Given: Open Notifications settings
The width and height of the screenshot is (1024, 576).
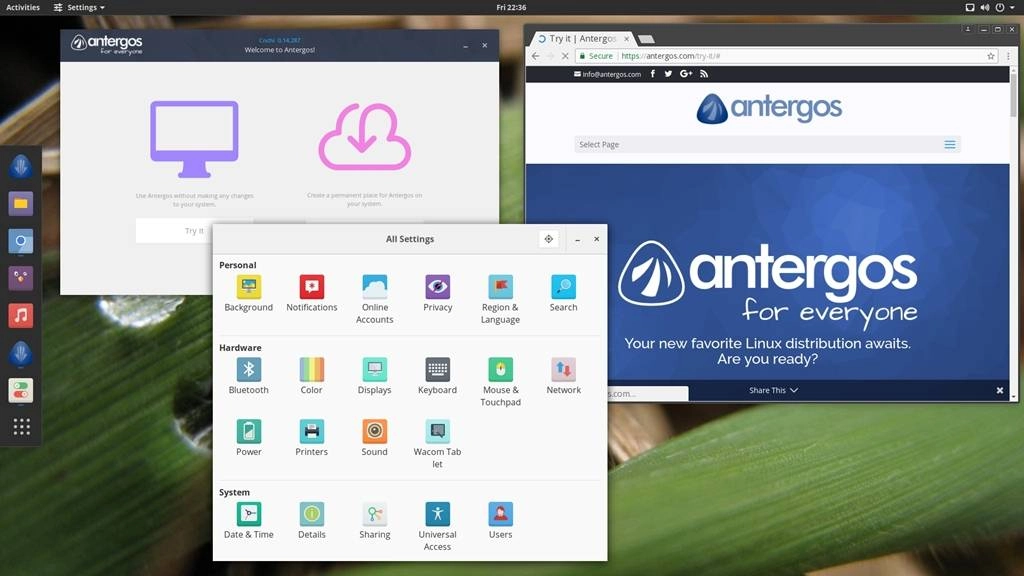Looking at the screenshot, I should coord(312,294).
